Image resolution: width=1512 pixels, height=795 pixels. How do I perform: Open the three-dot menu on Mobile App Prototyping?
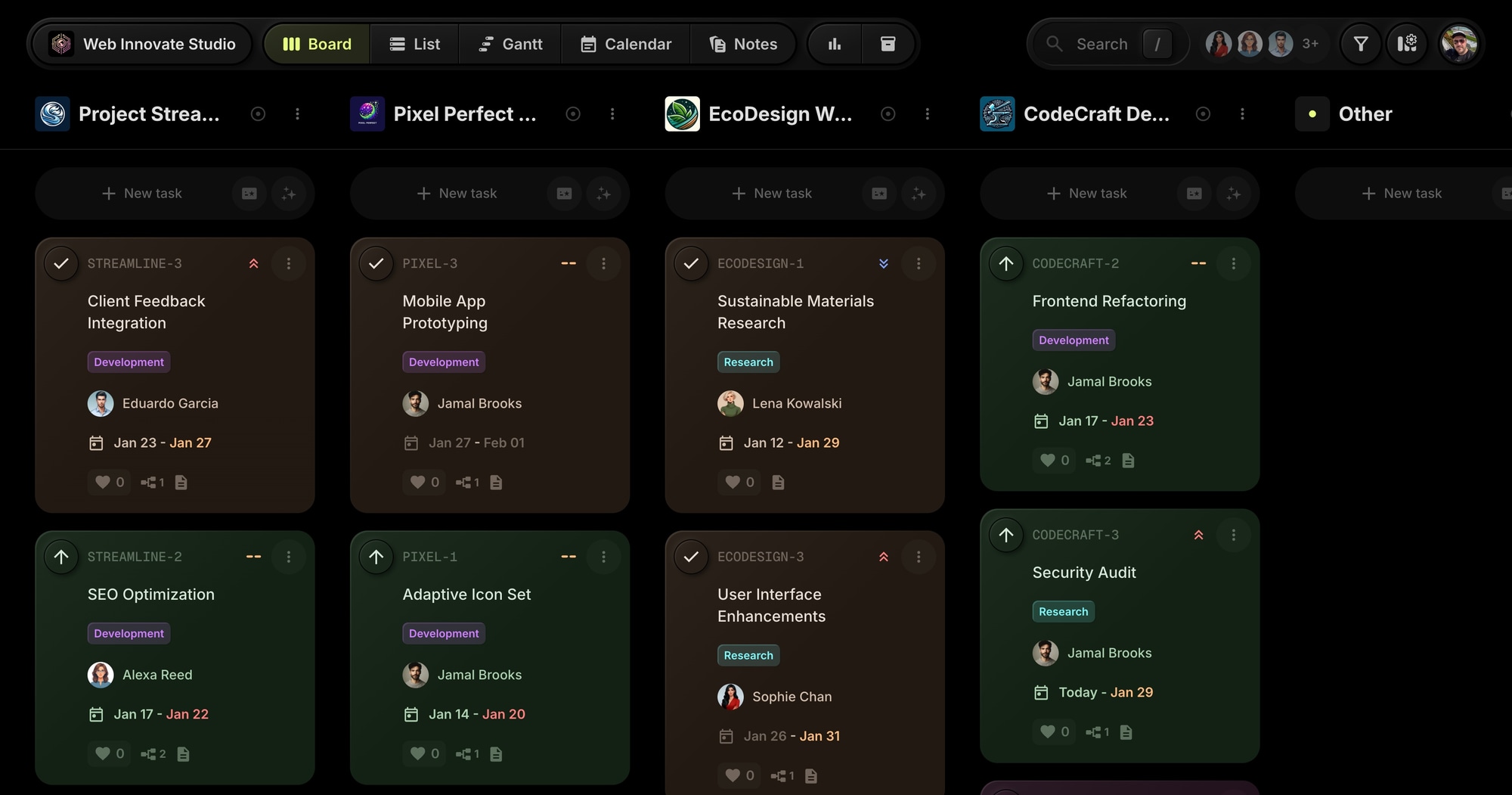(x=603, y=263)
